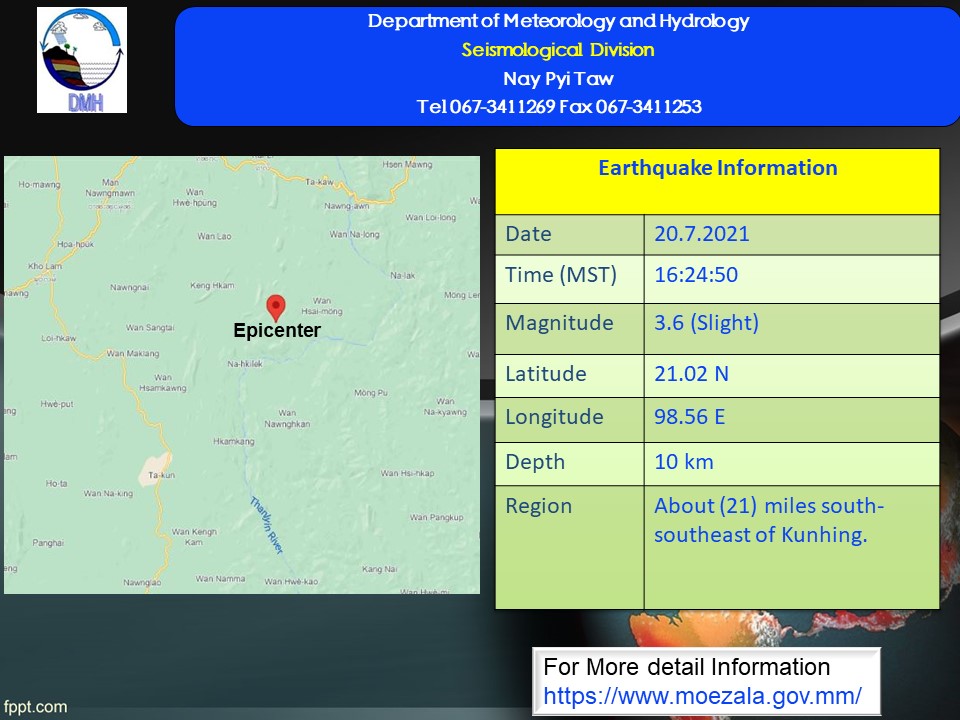Click 'Wan Maklang' place name on map
The image size is (960, 720).
click(x=133, y=353)
